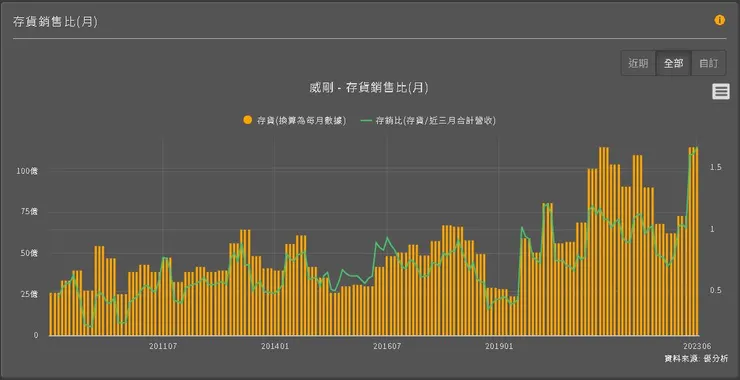The image size is (740, 380).
Task: Click the 50億 y-axis label
Action: point(29,253)
